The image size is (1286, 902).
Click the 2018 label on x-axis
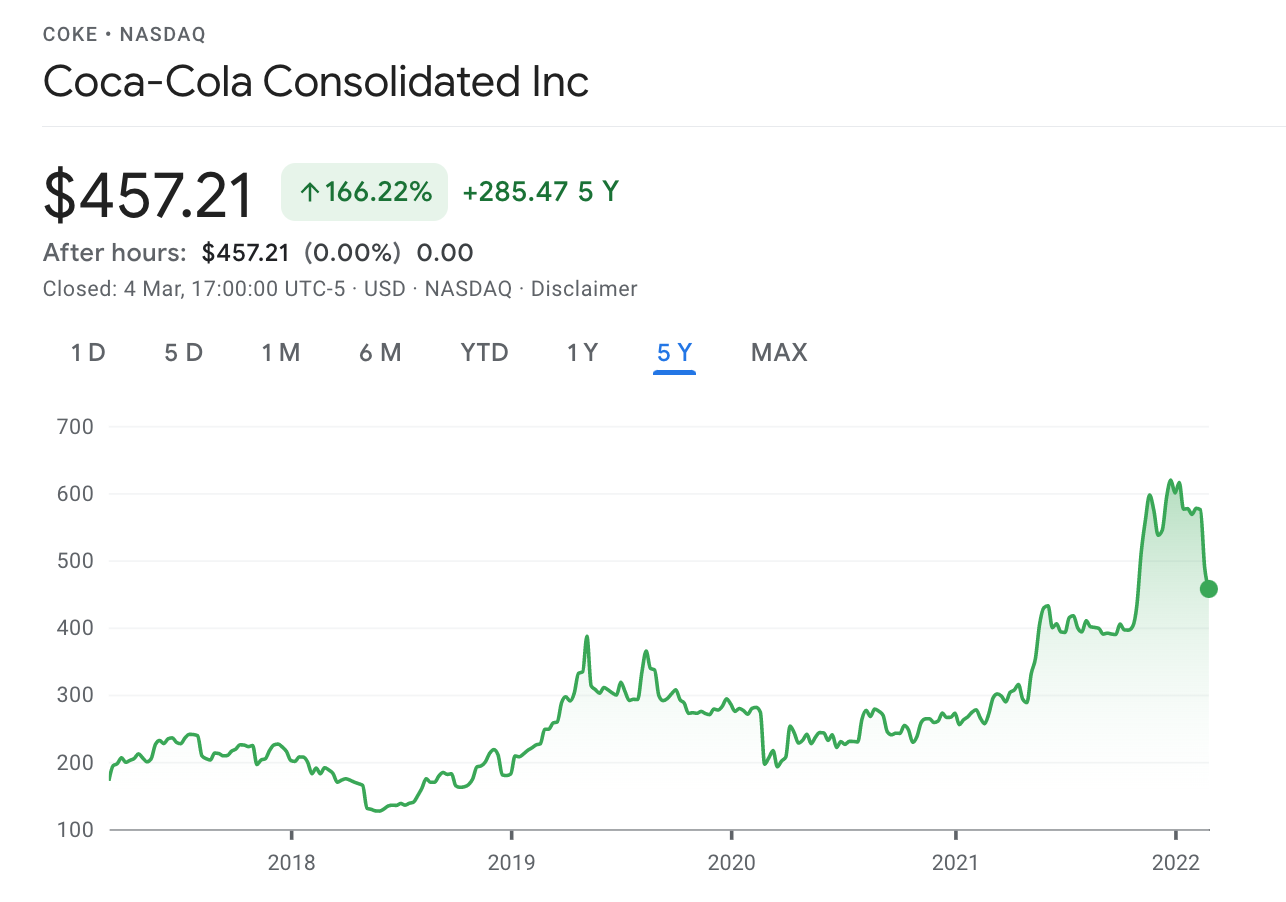pos(291,863)
